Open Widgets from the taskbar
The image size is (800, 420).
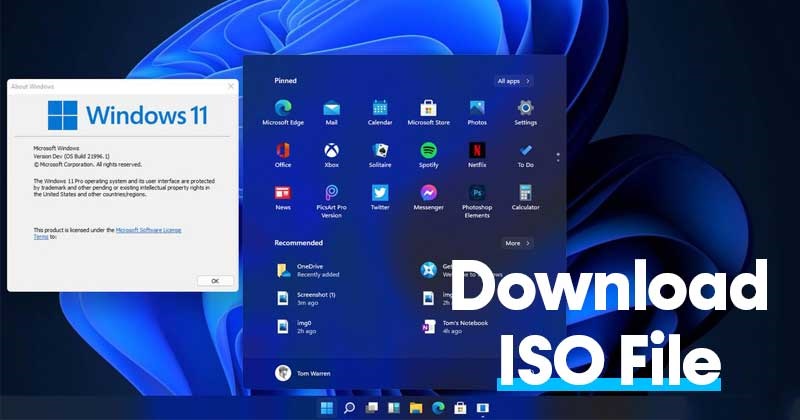click(394, 408)
